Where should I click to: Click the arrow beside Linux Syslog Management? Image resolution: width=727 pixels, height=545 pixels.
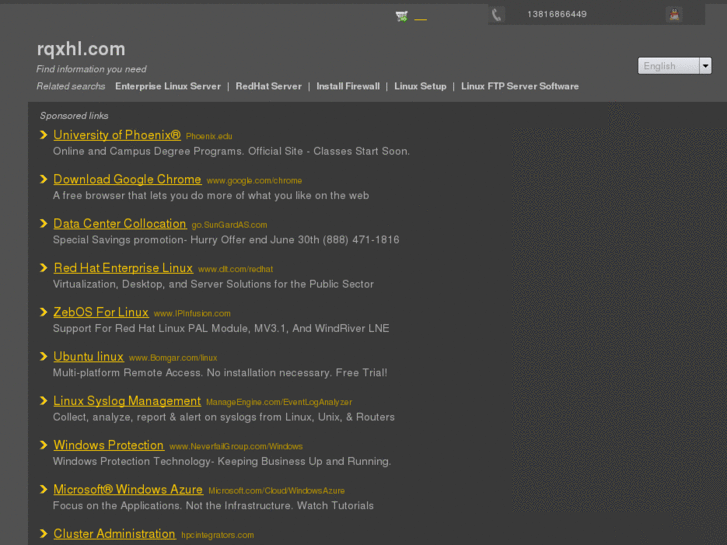click(x=44, y=401)
